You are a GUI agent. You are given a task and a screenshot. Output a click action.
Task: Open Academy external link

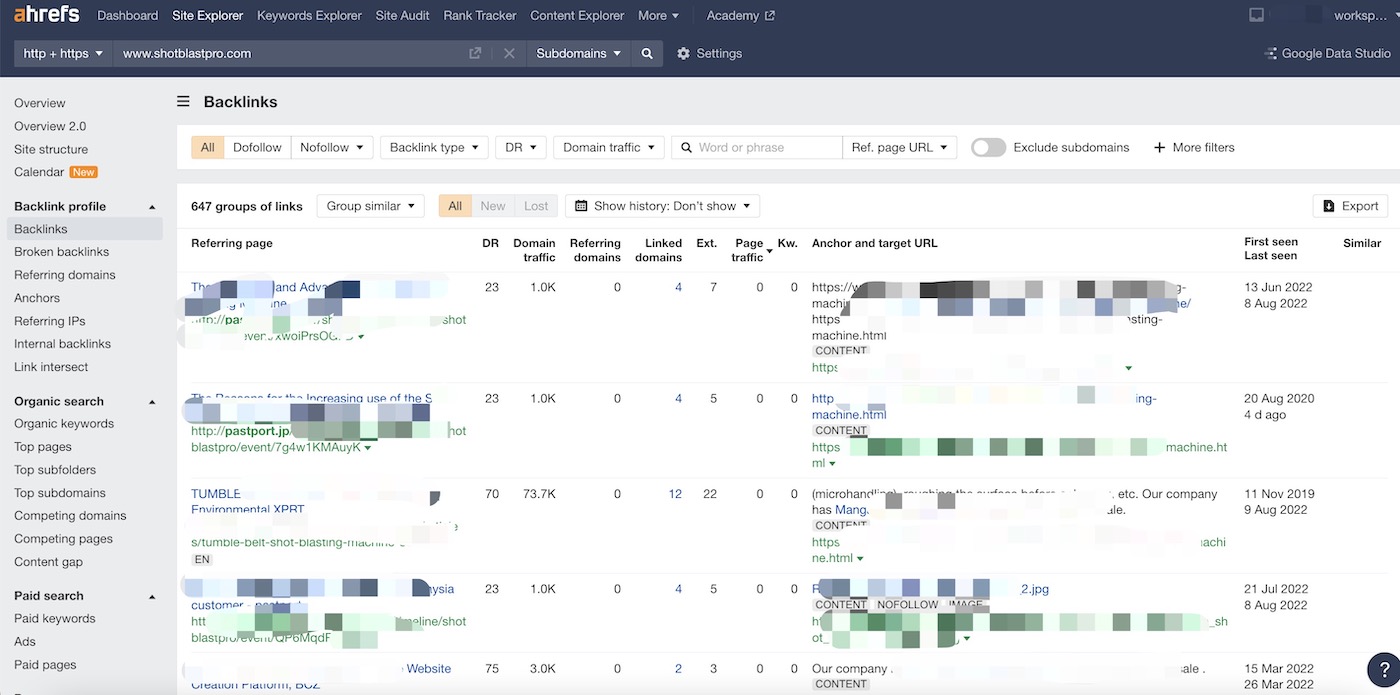point(740,15)
